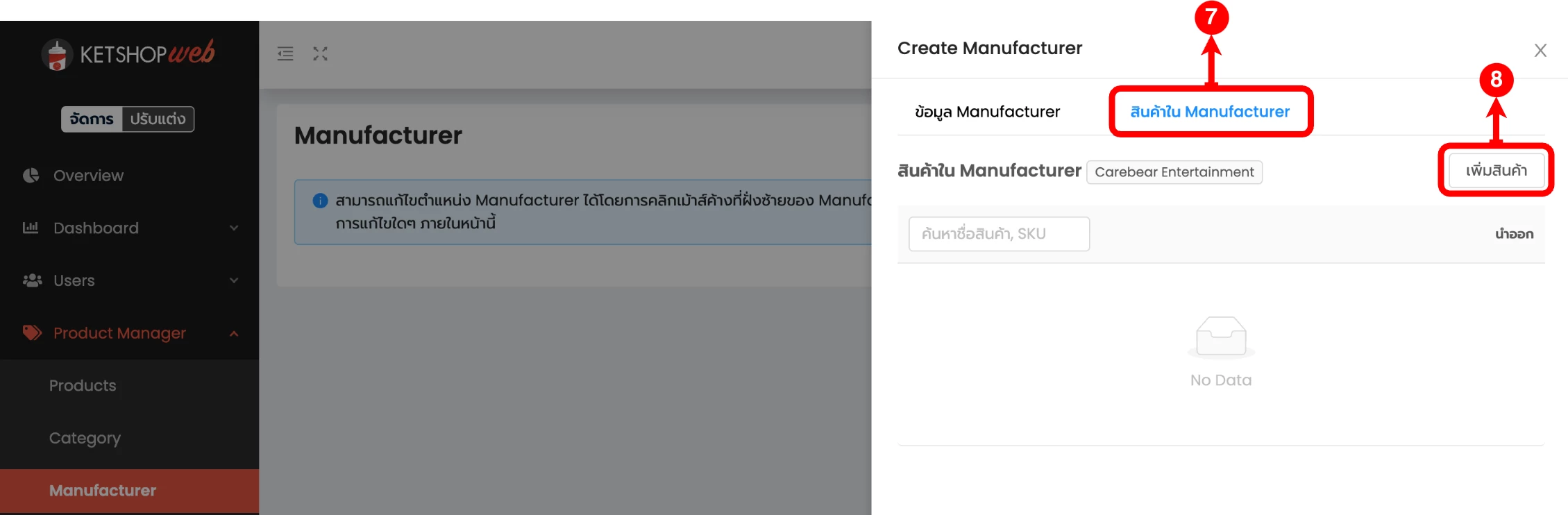The width and height of the screenshot is (1568, 515).
Task: Switch to ปรับแต่ง mode
Action: point(158,119)
